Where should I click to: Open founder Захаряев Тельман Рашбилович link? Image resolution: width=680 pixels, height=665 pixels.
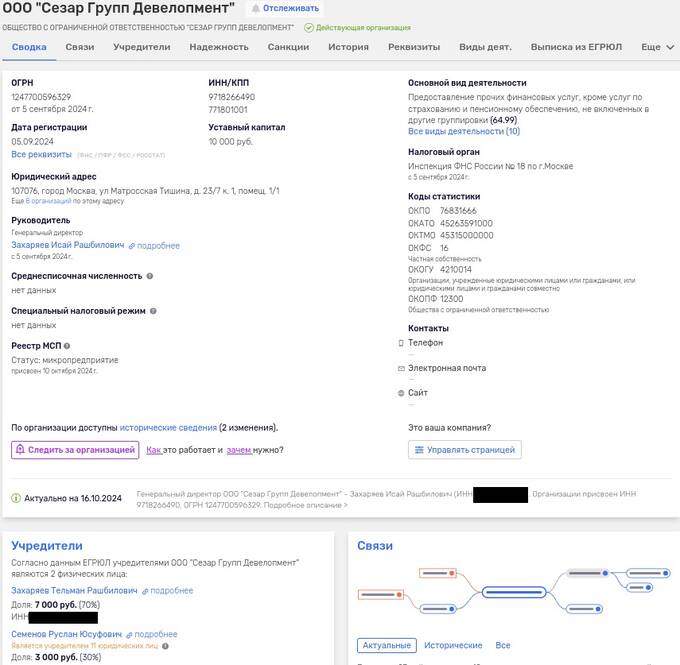[x=74, y=590]
